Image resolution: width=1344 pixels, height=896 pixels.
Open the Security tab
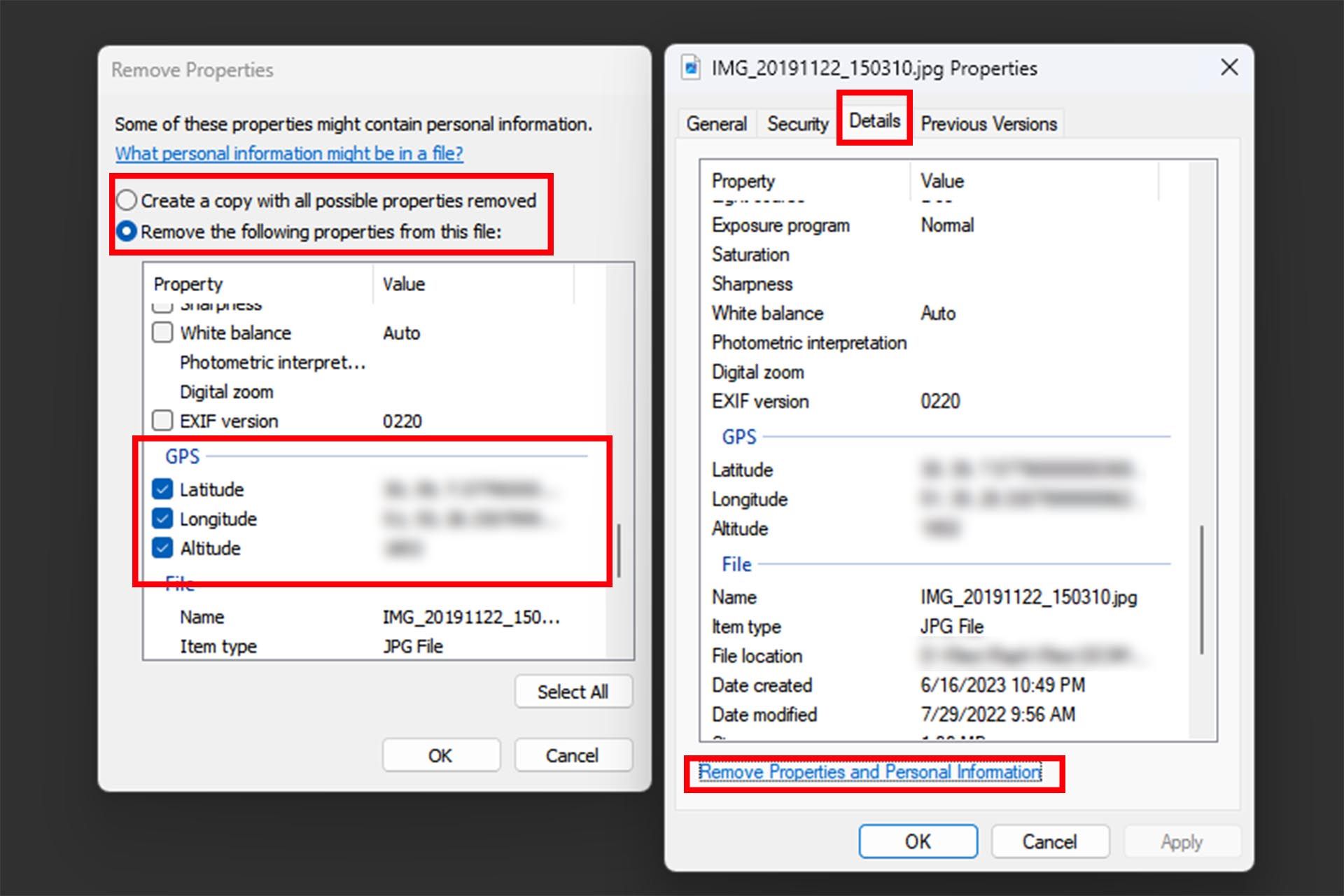coord(797,124)
